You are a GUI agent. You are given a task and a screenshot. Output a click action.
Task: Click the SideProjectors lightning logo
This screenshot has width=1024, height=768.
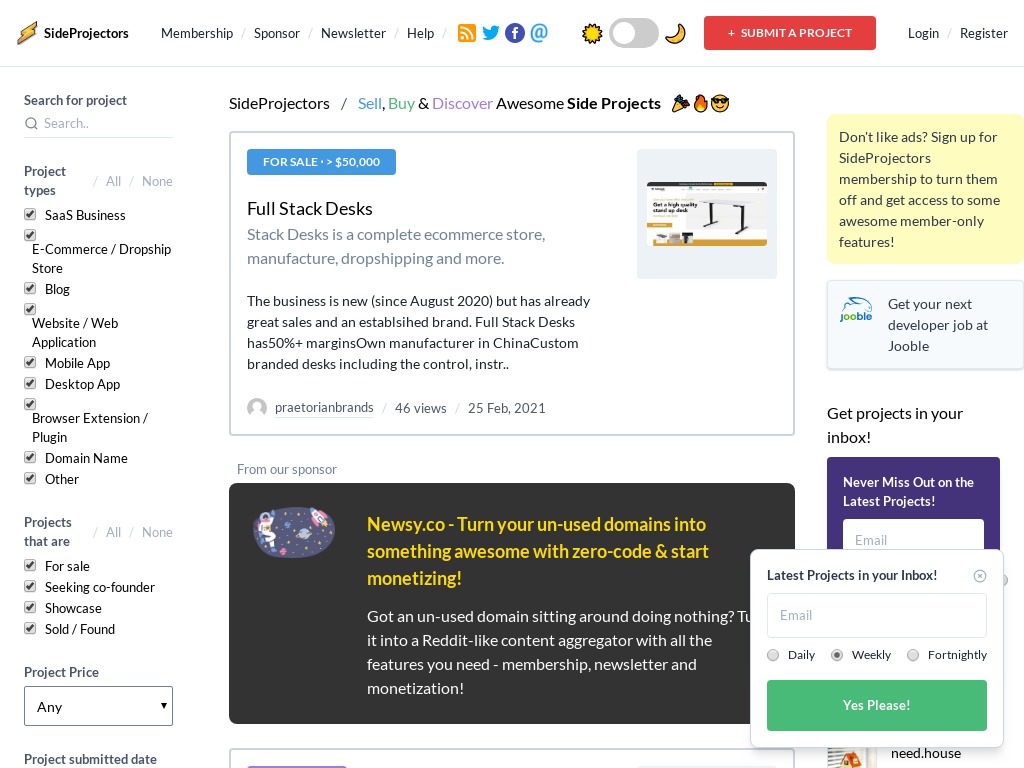27,33
